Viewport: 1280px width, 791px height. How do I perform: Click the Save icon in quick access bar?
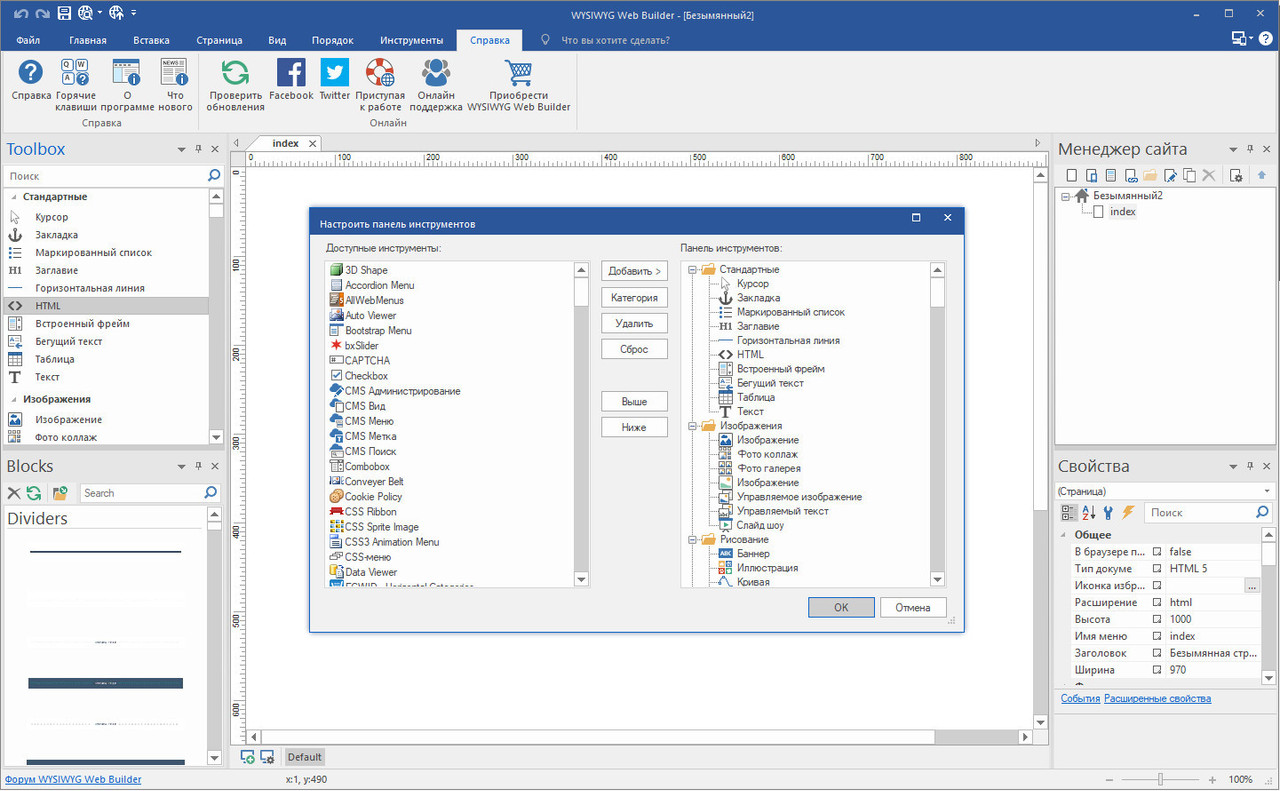click(64, 13)
